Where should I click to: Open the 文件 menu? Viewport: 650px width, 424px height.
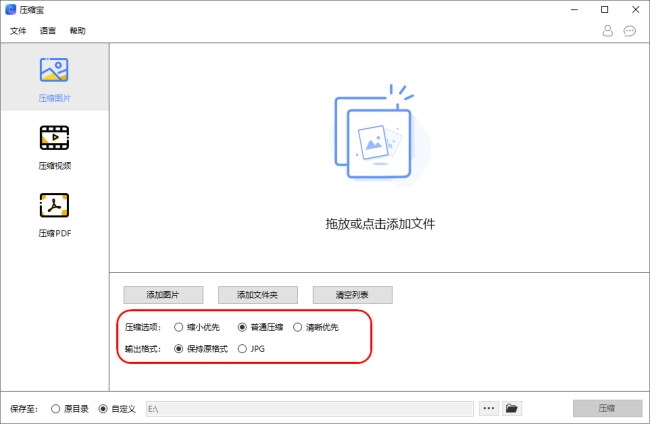[x=18, y=31]
